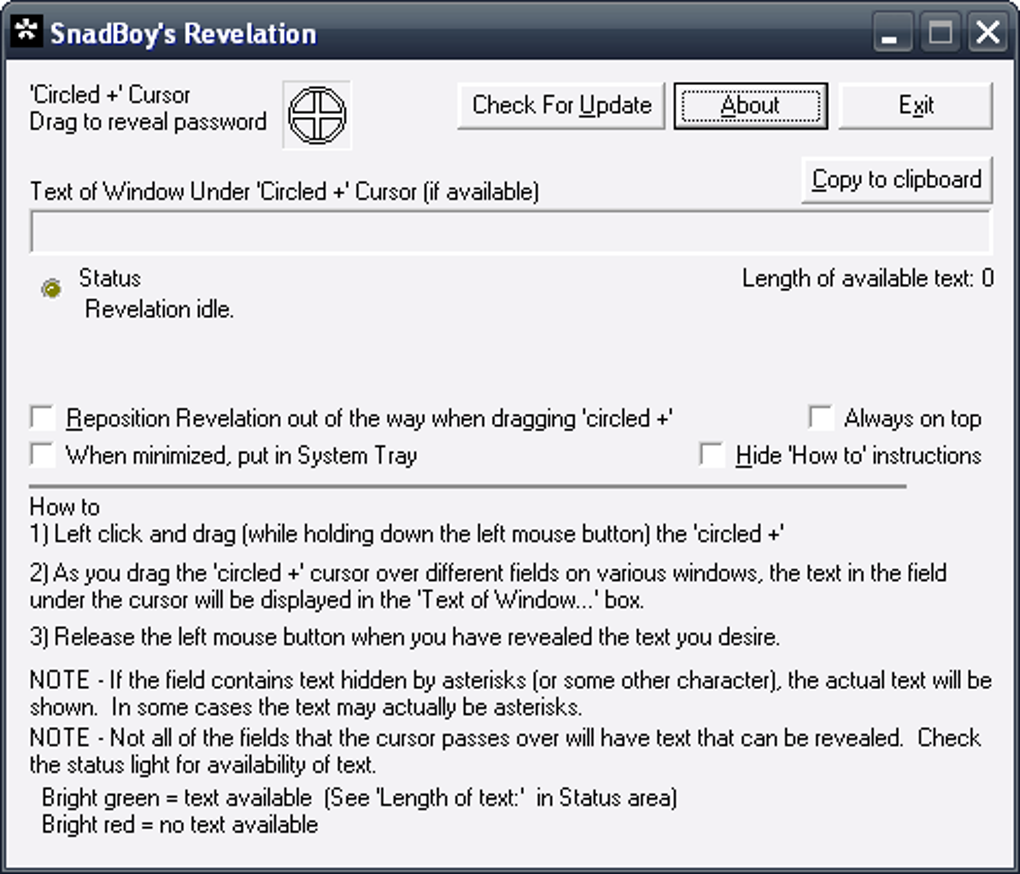Maximize the Revelation window
The width and height of the screenshot is (1020, 874).
pos(940,33)
